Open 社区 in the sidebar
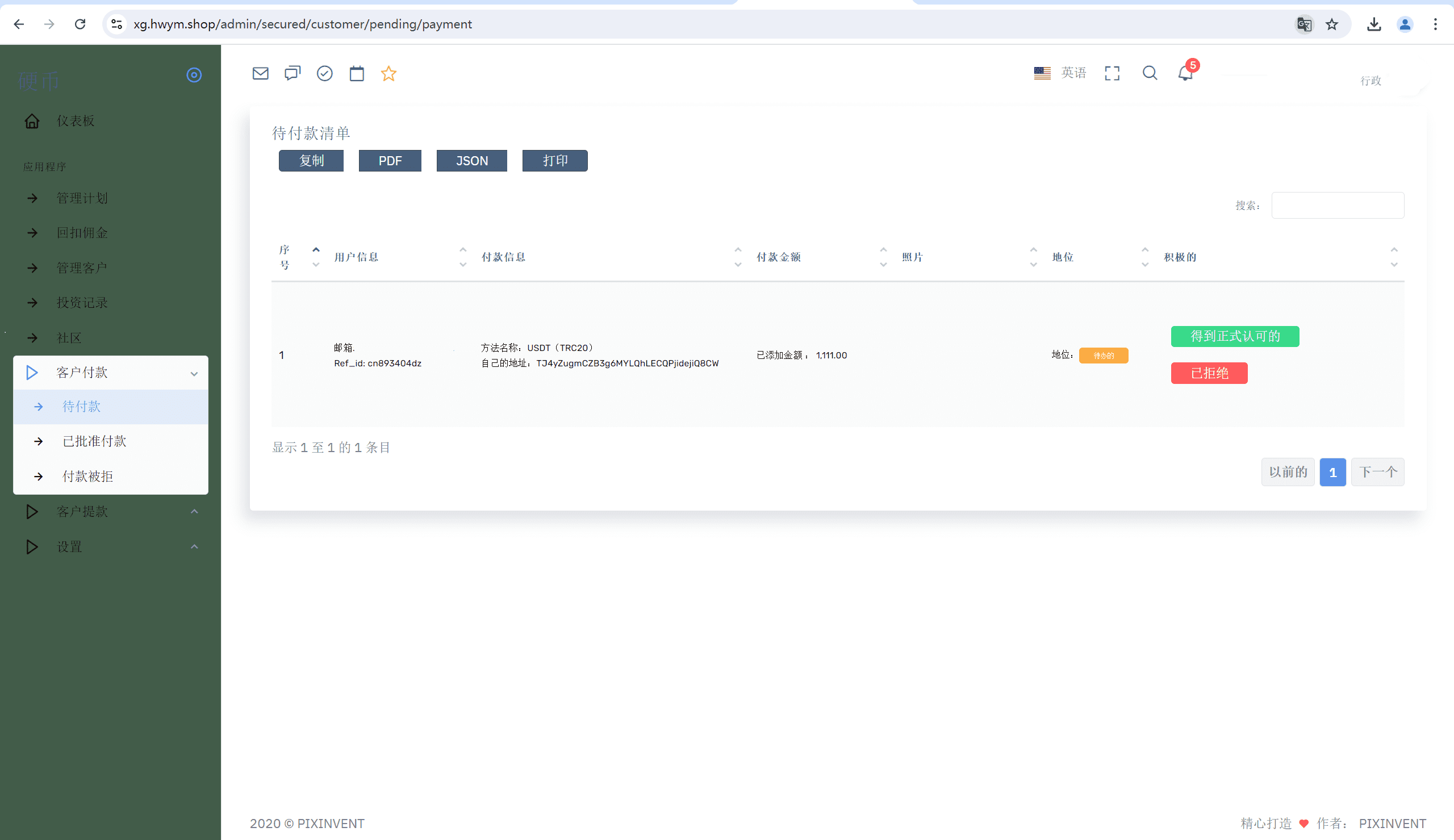 [69, 338]
